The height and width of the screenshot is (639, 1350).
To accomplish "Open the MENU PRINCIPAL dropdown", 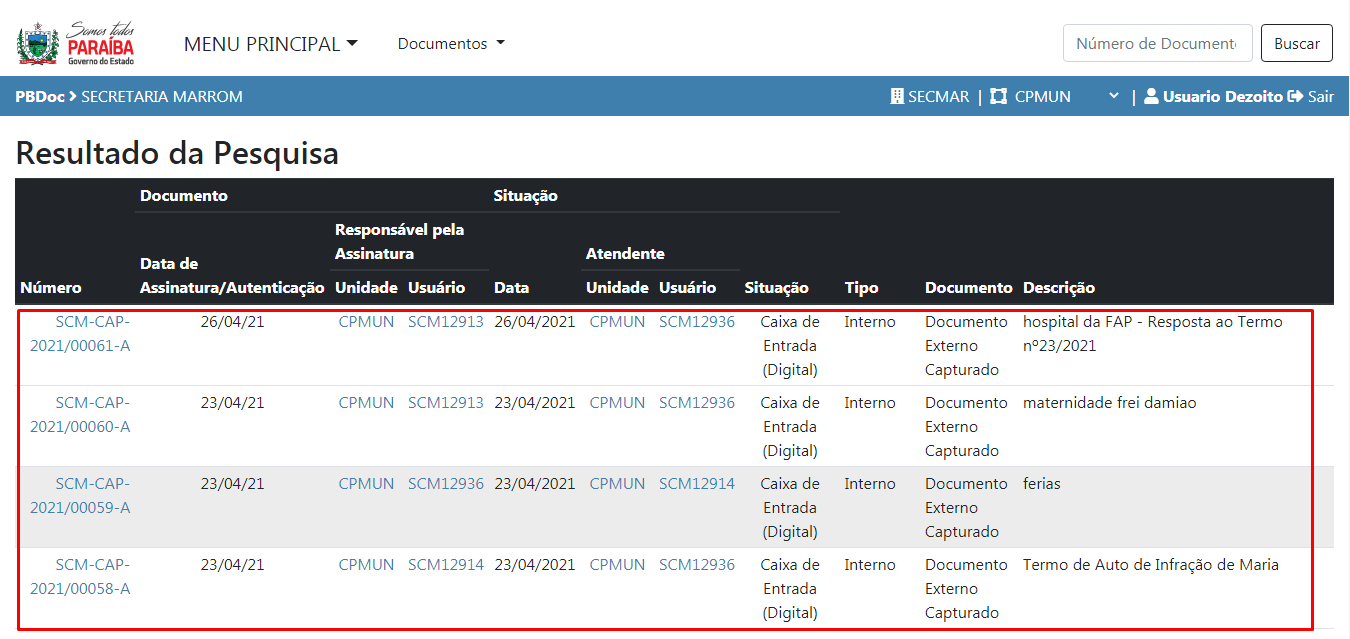I will pyautogui.click(x=270, y=44).
